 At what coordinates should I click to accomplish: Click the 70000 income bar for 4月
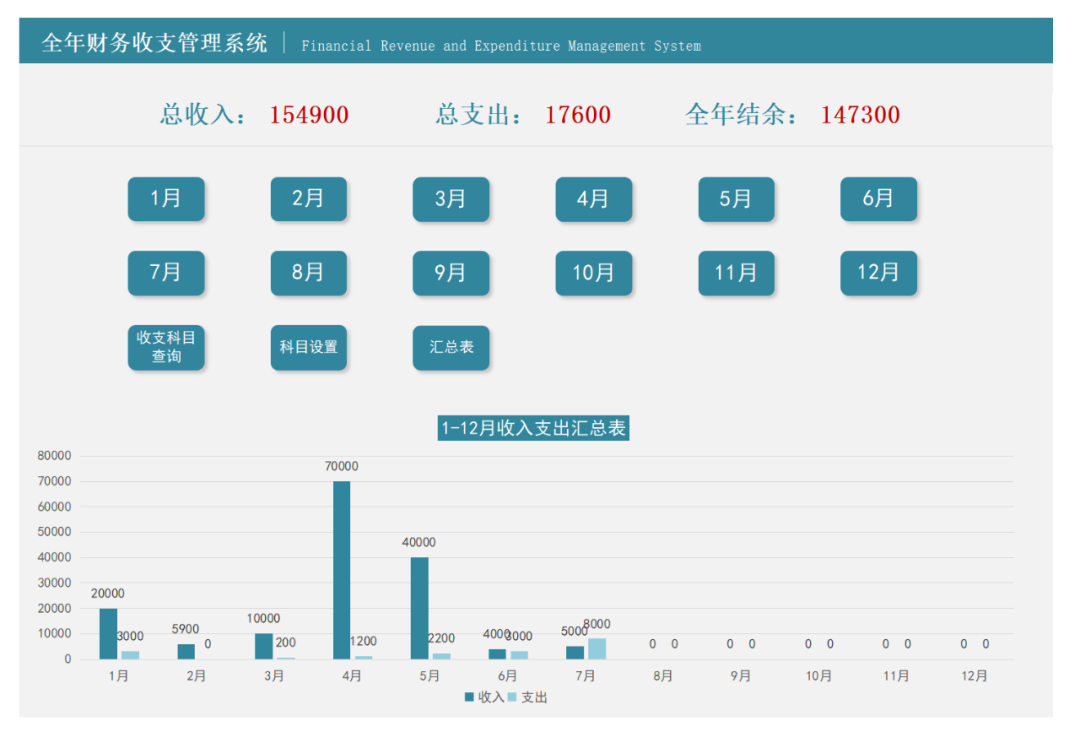tap(341, 570)
